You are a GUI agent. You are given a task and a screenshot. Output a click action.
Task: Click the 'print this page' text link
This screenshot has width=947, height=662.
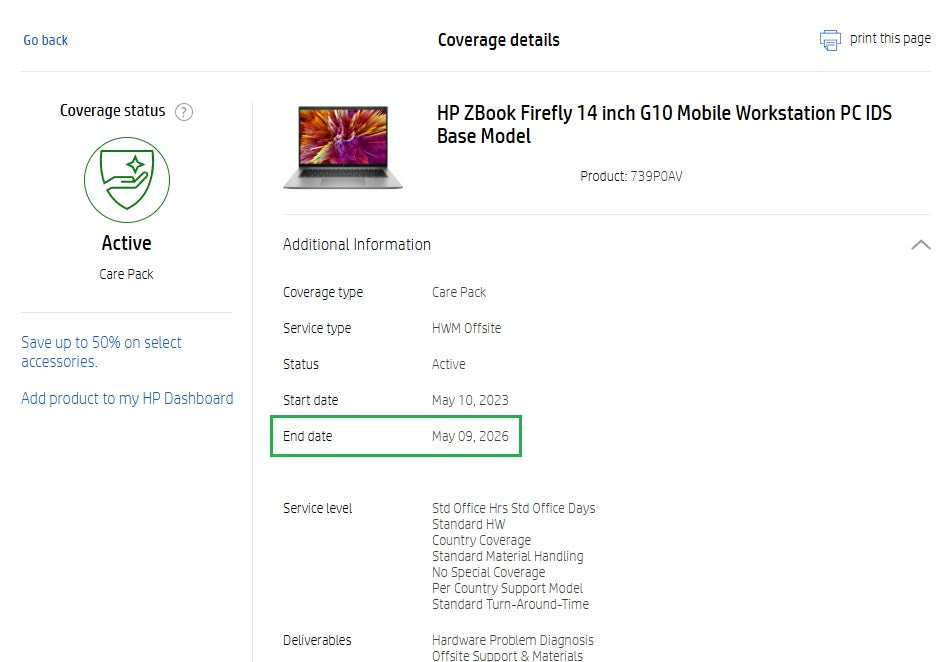pos(890,39)
